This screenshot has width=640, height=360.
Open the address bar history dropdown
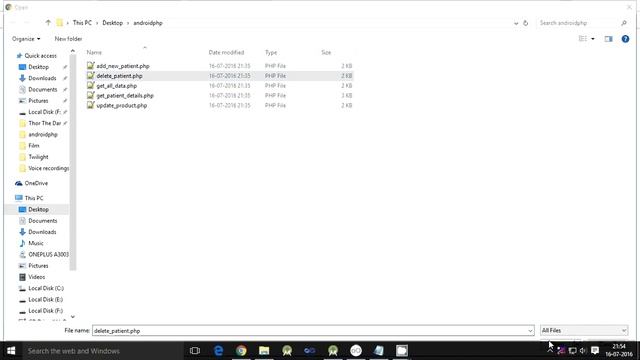pyautogui.click(x=516, y=23)
